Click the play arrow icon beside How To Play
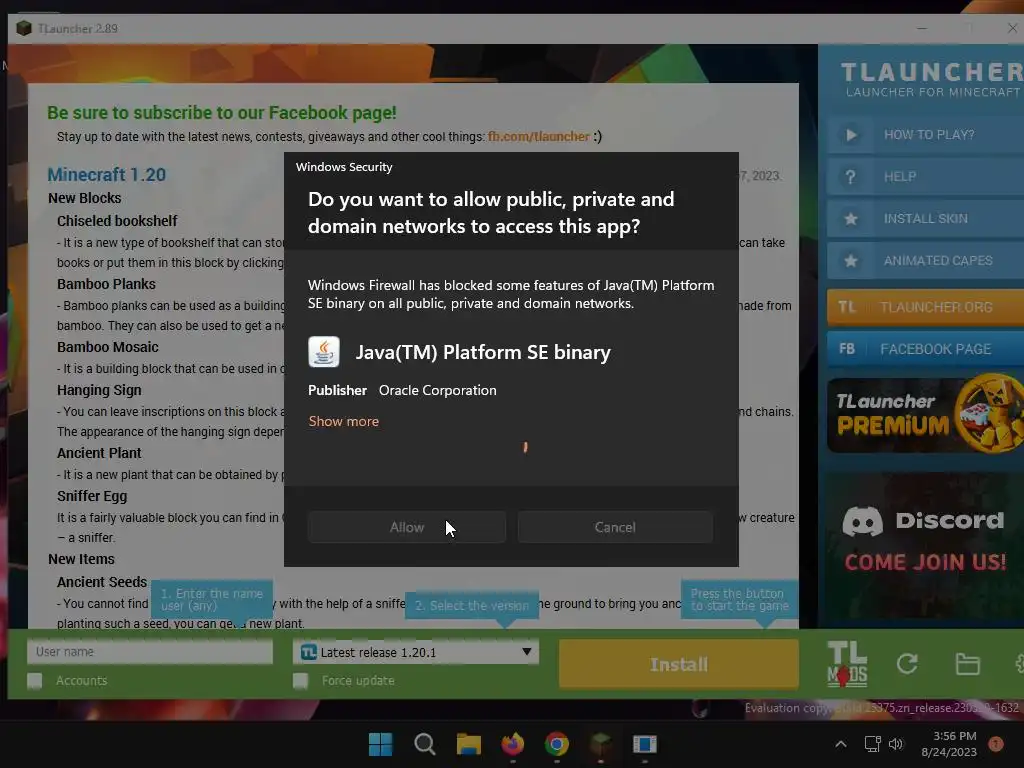 pyautogui.click(x=851, y=135)
